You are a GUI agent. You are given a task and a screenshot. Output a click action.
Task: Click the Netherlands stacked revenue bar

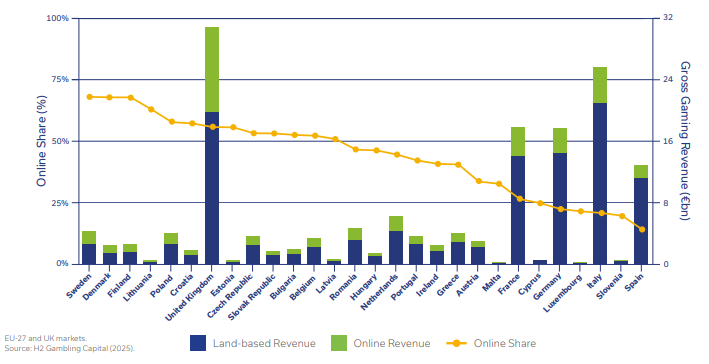396,240
